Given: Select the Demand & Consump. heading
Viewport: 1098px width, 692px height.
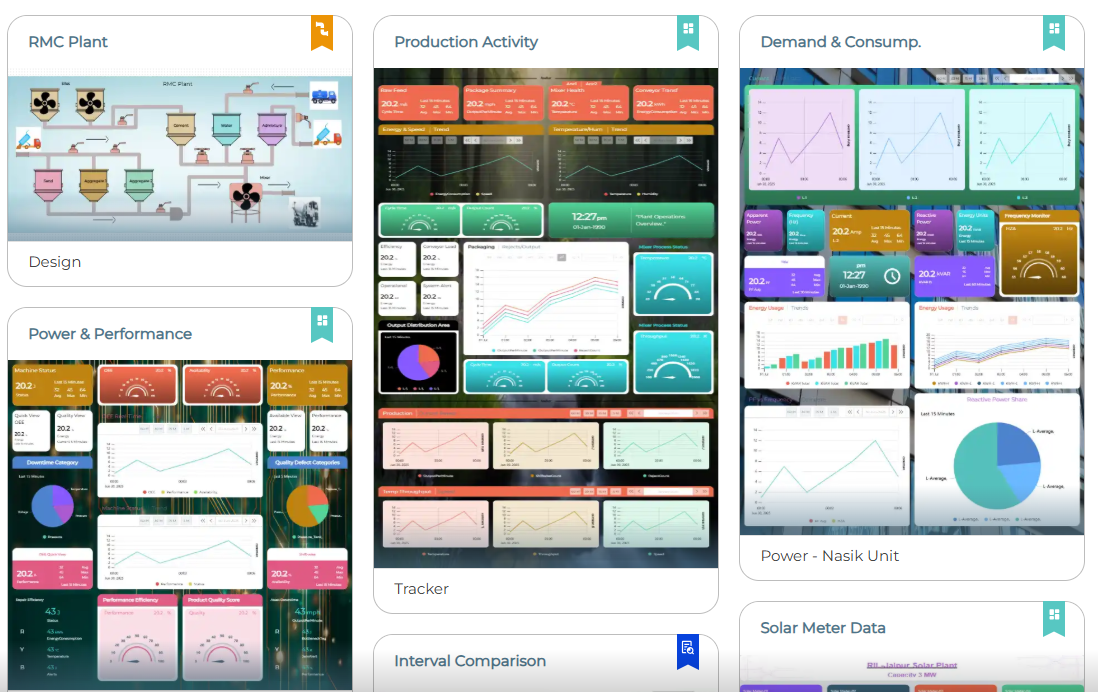Looking at the screenshot, I should tap(840, 42).
